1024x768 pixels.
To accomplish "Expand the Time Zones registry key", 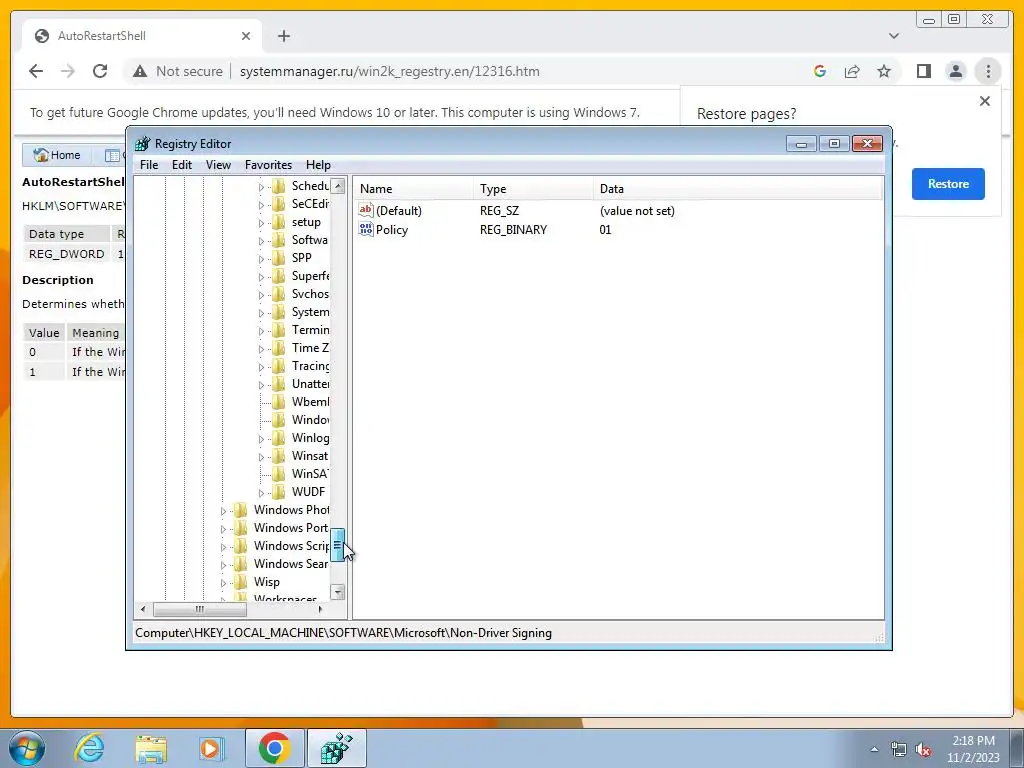I will [x=261, y=349].
